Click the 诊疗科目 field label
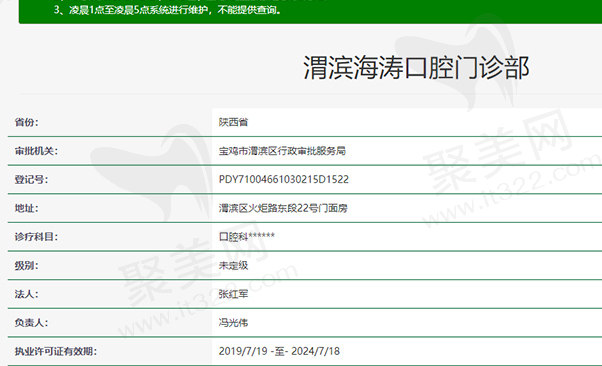 coord(36,237)
